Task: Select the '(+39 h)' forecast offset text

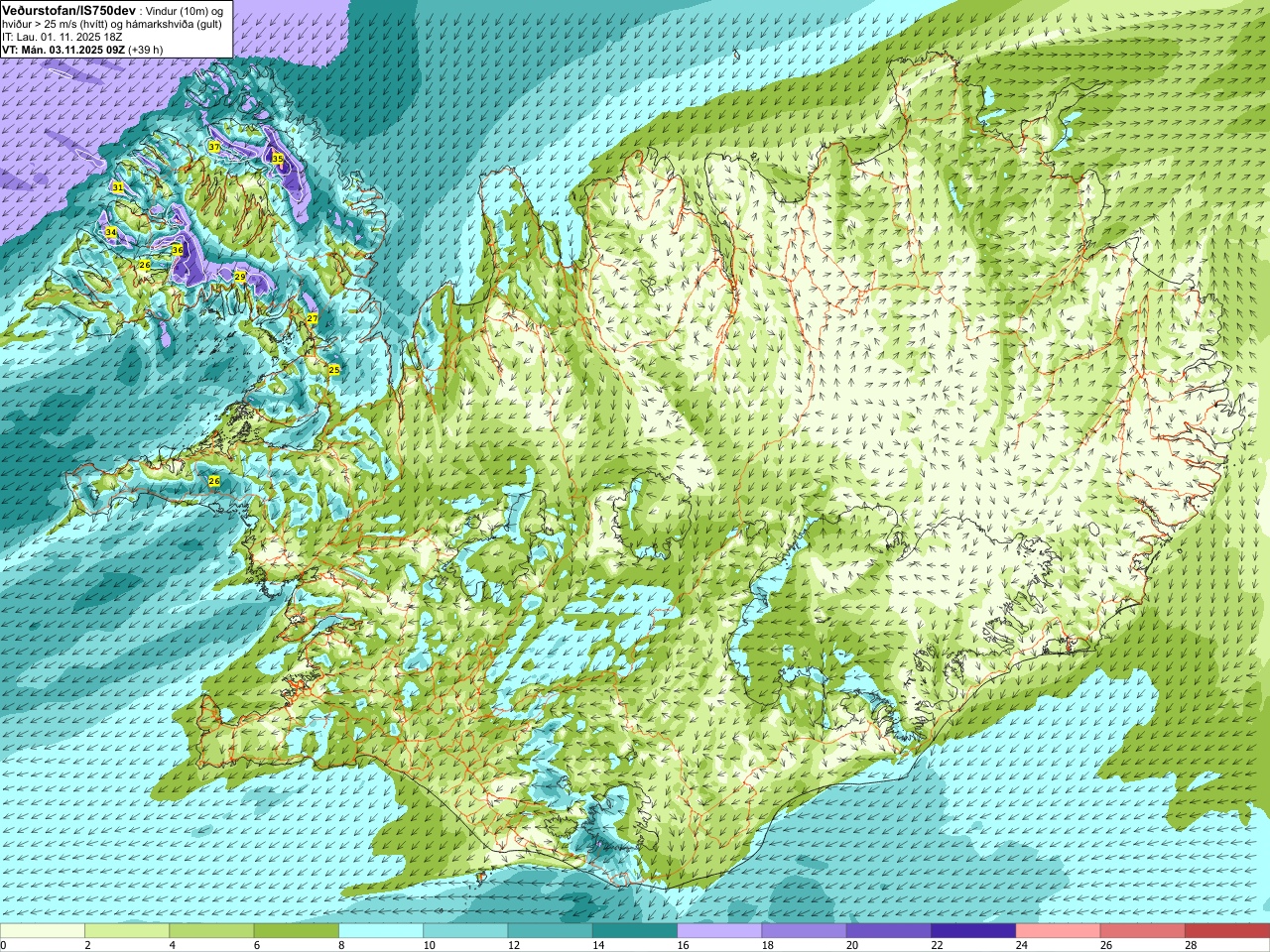Action: (145, 50)
